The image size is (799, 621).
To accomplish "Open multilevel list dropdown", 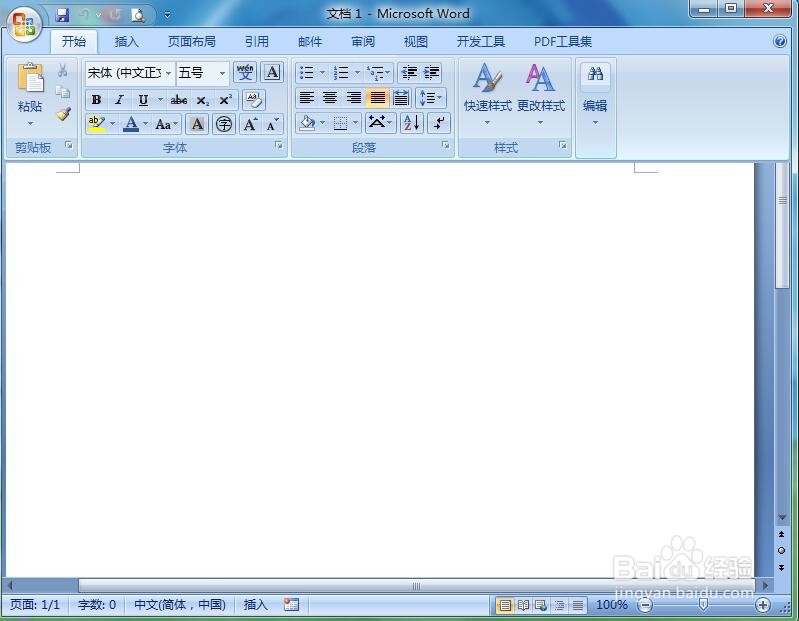I will coord(388,73).
